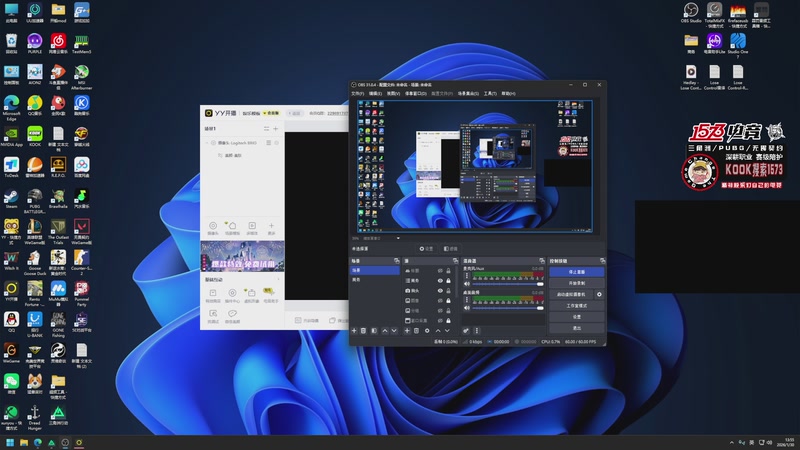Viewport: 800px width, 450px height.
Task: Pop out the Audio Mixer dock panel
Action: pyautogui.click(x=542, y=261)
